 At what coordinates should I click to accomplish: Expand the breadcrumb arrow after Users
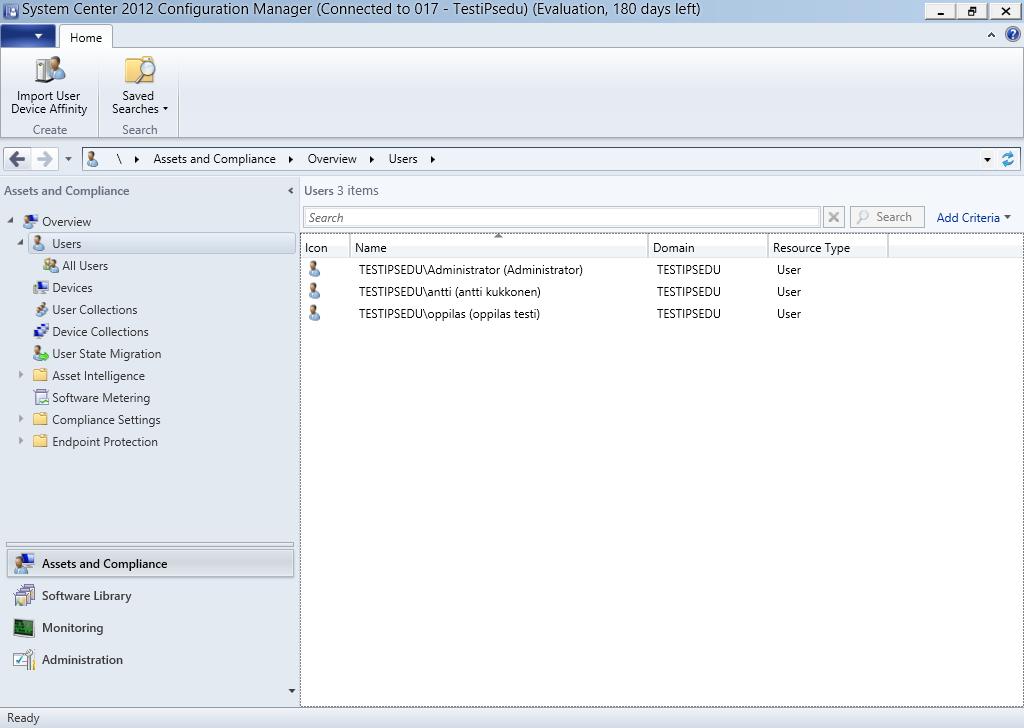(432, 159)
